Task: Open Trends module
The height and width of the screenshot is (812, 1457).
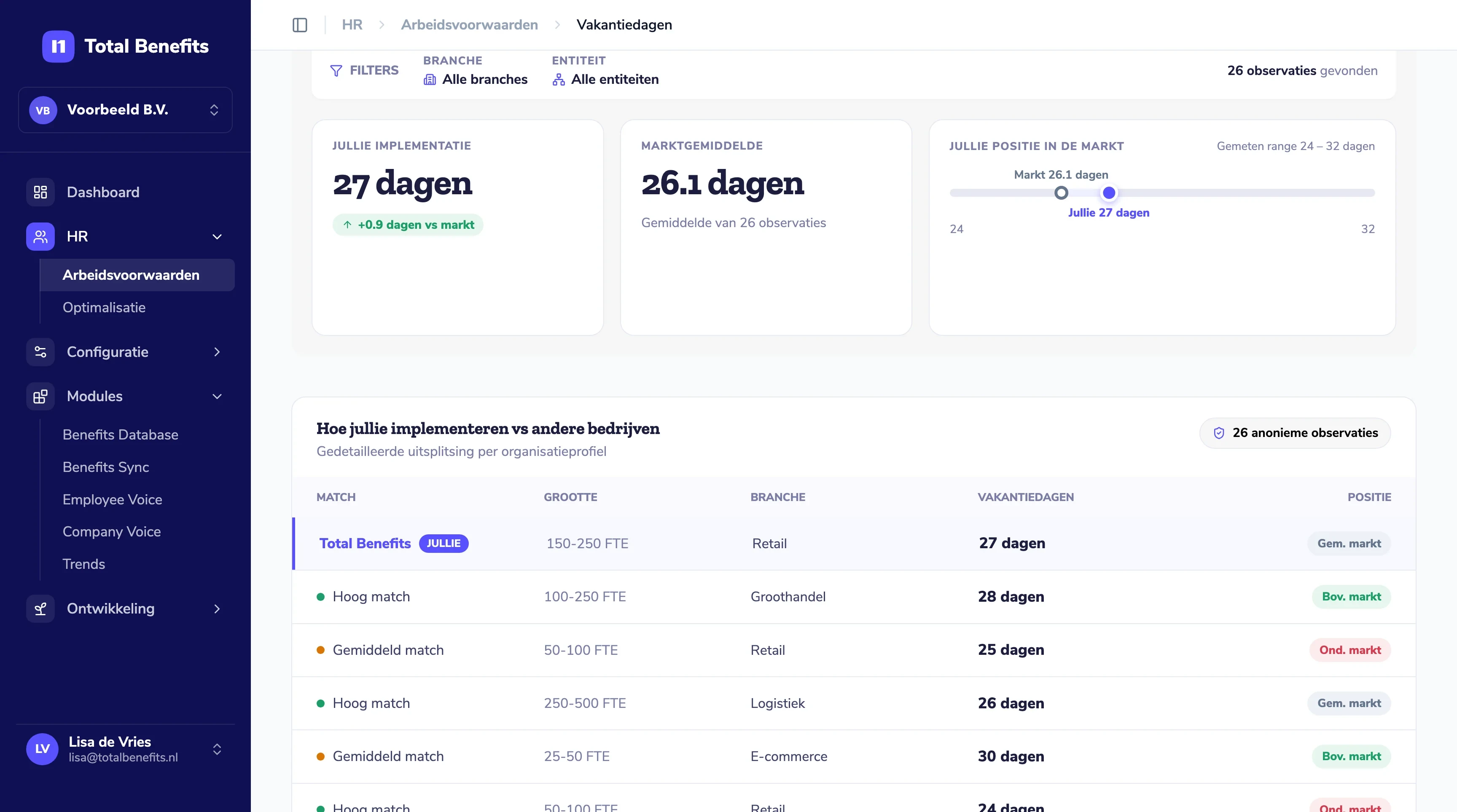Action: 84,564
